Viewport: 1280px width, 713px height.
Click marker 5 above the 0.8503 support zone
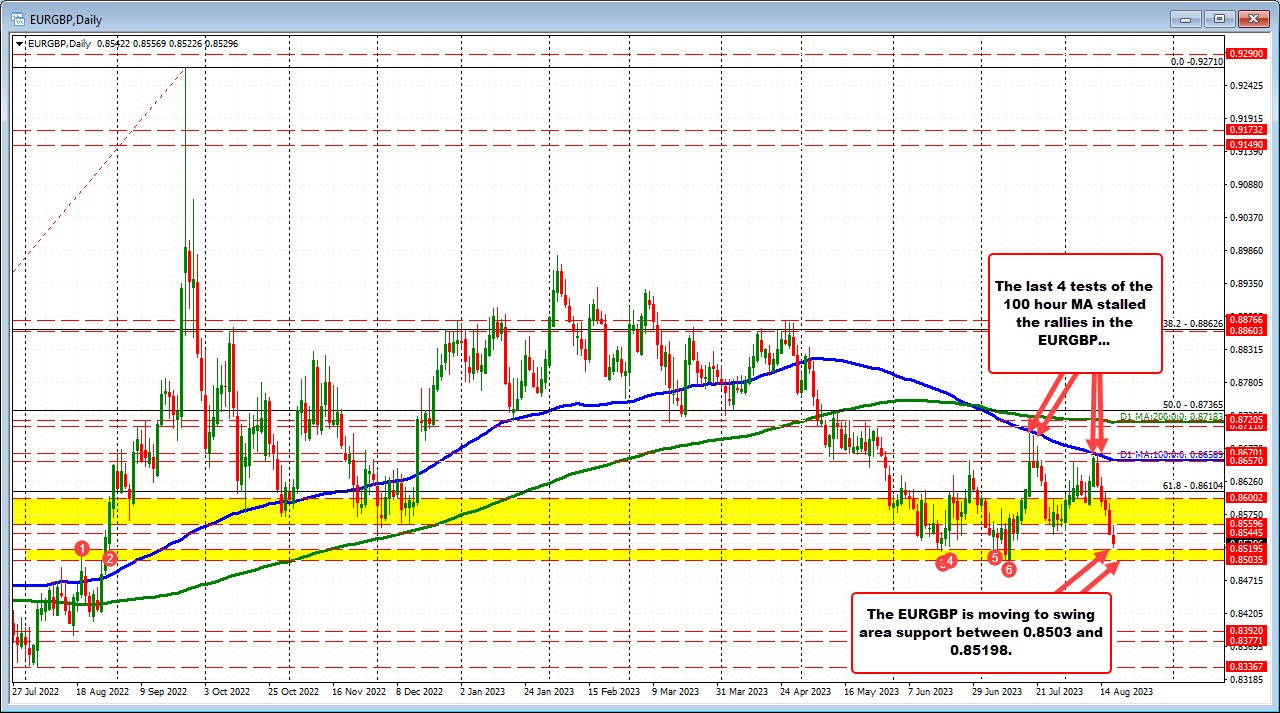point(995,558)
